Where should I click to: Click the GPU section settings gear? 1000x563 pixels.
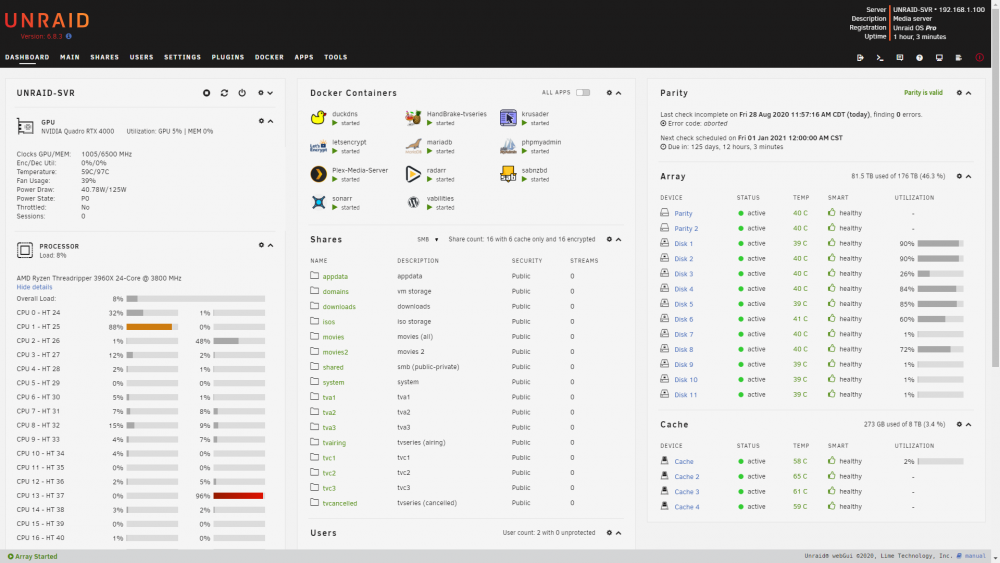pyautogui.click(x=261, y=121)
